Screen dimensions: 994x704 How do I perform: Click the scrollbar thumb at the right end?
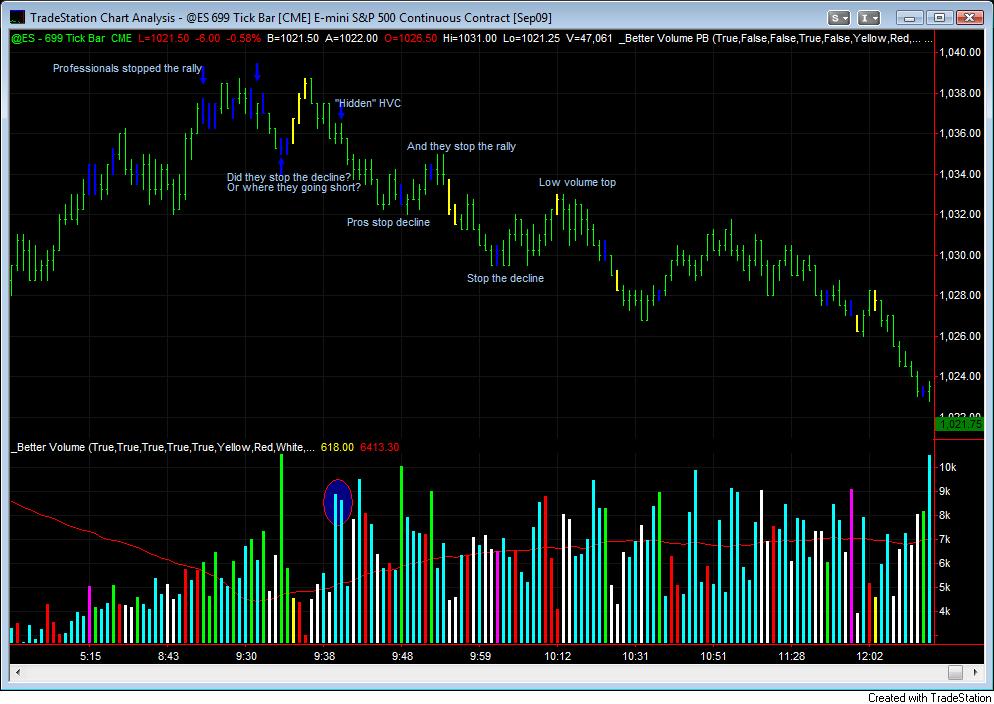click(x=955, y=672)
